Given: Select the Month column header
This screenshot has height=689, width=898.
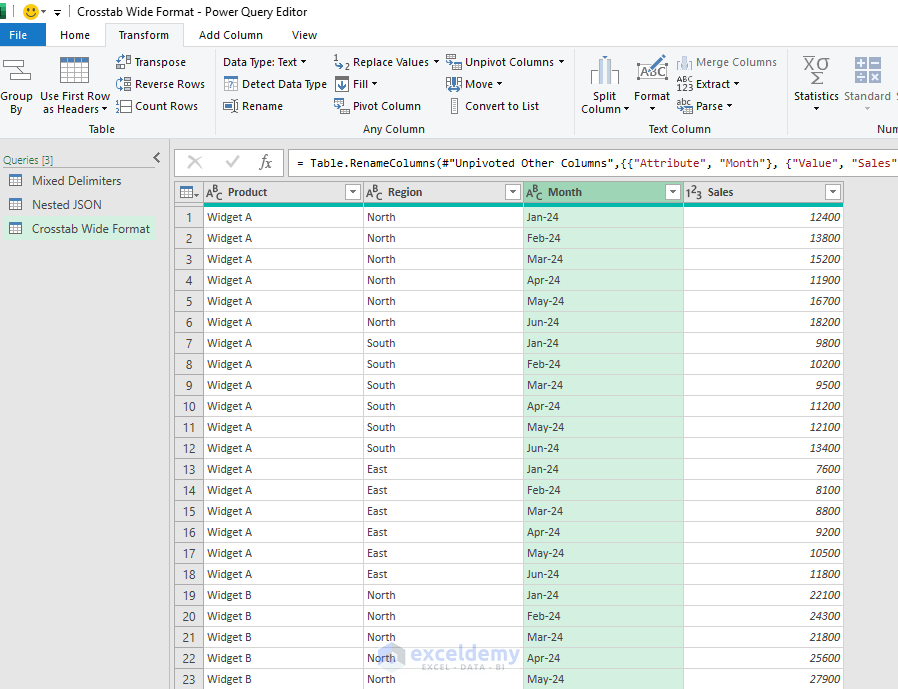Looking at the screenshot, I should (x=604, y=192).
